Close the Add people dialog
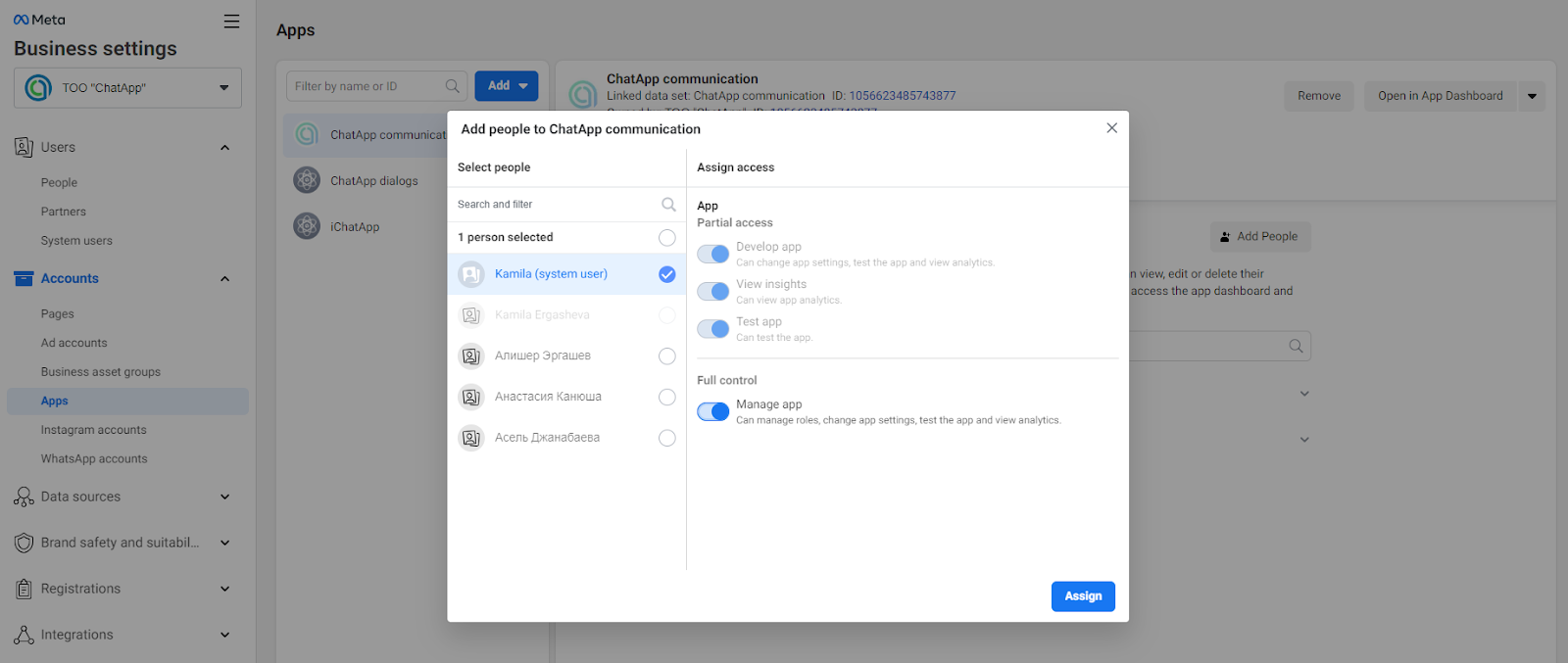This screenshot has width=1568, height=663. tap(1111, 128)
